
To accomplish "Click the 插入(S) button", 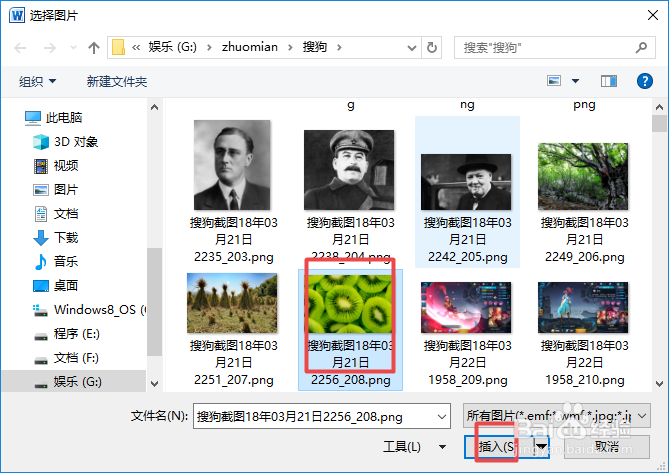I will (498, 447).
